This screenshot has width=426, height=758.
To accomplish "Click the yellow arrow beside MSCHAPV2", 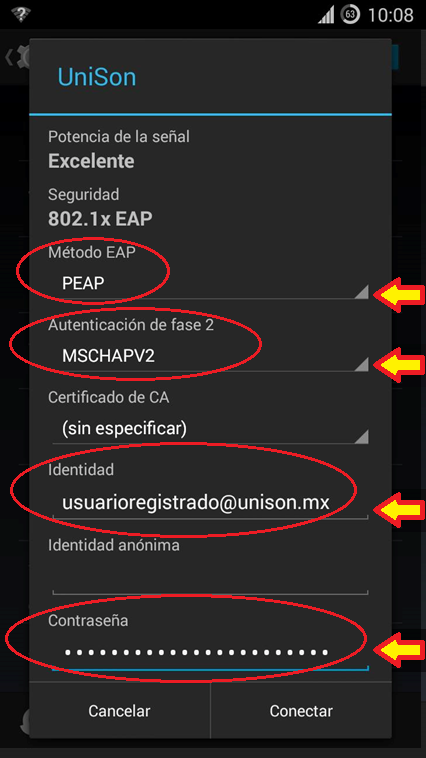I will pyautogui.click(x=399, y=366).
